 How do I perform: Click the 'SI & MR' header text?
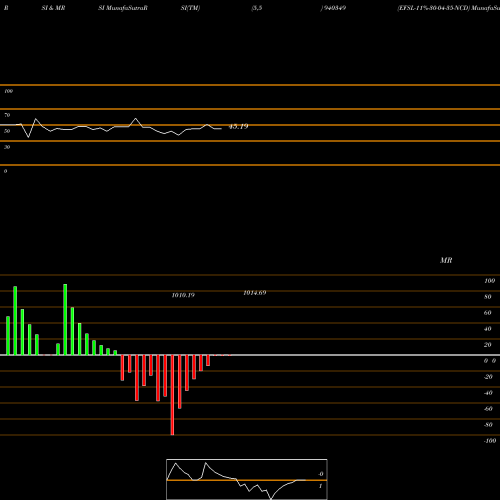click(x=53, y=8)
